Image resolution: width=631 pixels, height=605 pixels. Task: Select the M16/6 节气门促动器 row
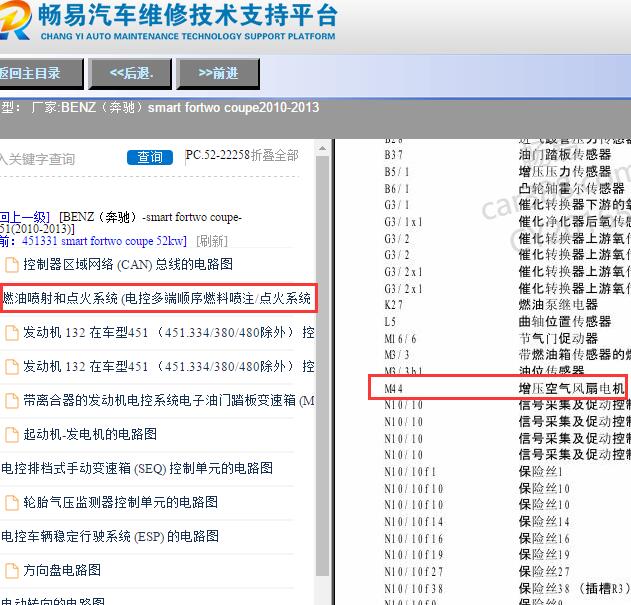(491, 339)
